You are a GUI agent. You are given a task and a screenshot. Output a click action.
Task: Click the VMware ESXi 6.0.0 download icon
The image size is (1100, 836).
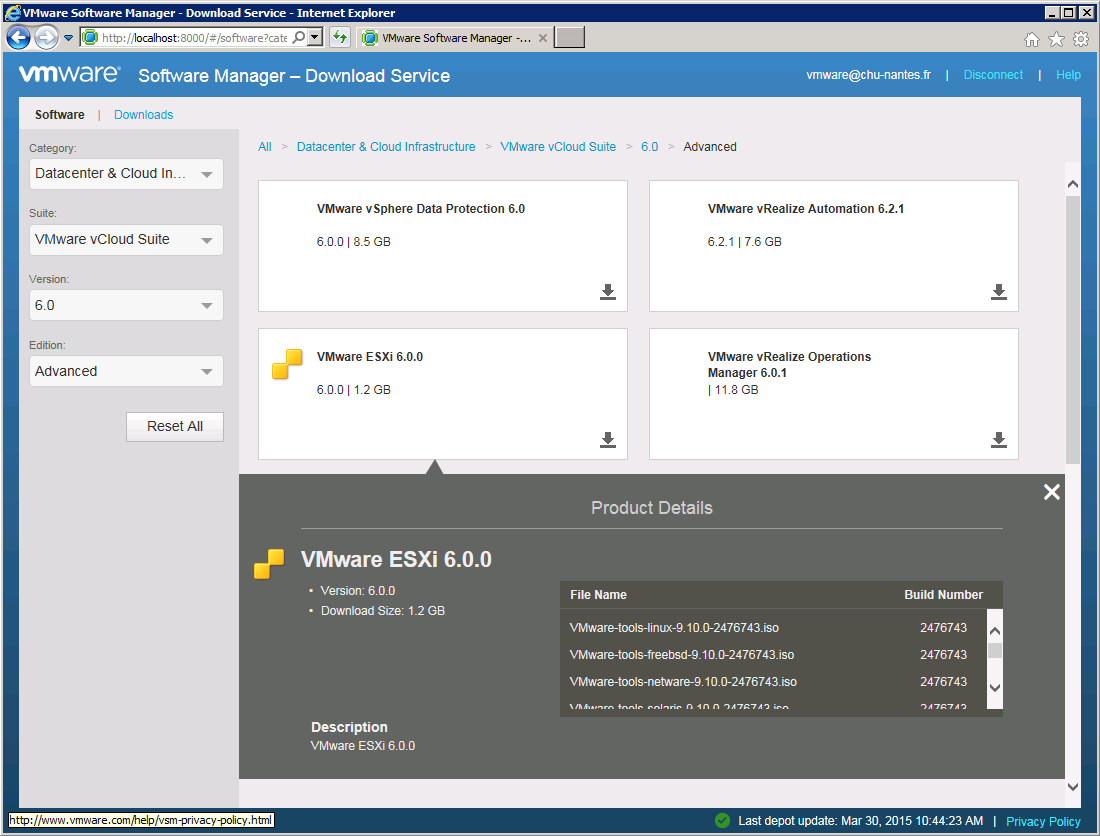pyautogui.click(x=607, y=440)
